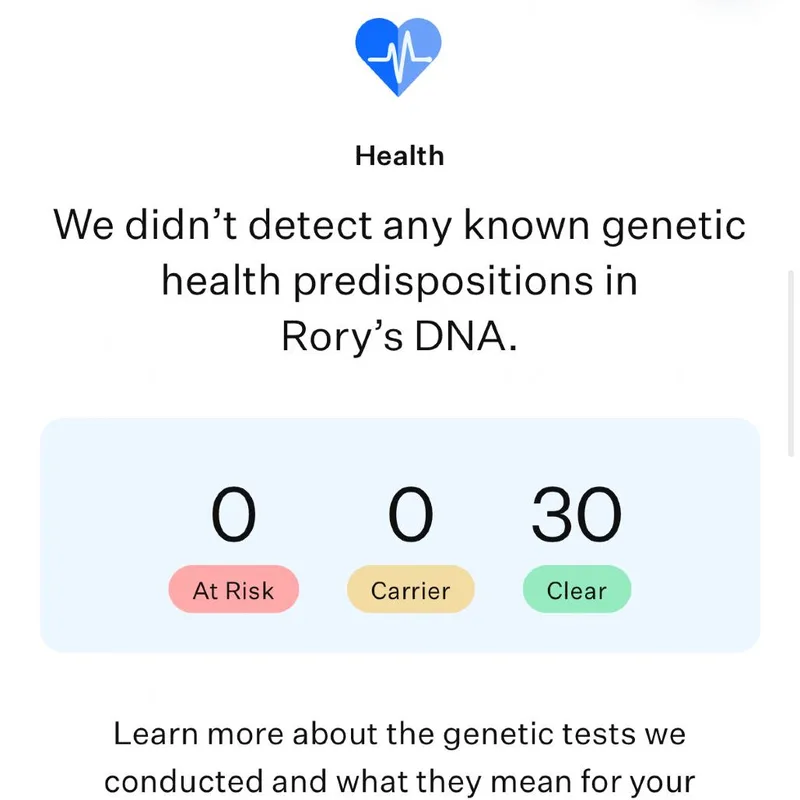This screenshot has width=800, height=800.
Task: Click the "We didn't detect any known genetic" line
Action: click(399, 225)
